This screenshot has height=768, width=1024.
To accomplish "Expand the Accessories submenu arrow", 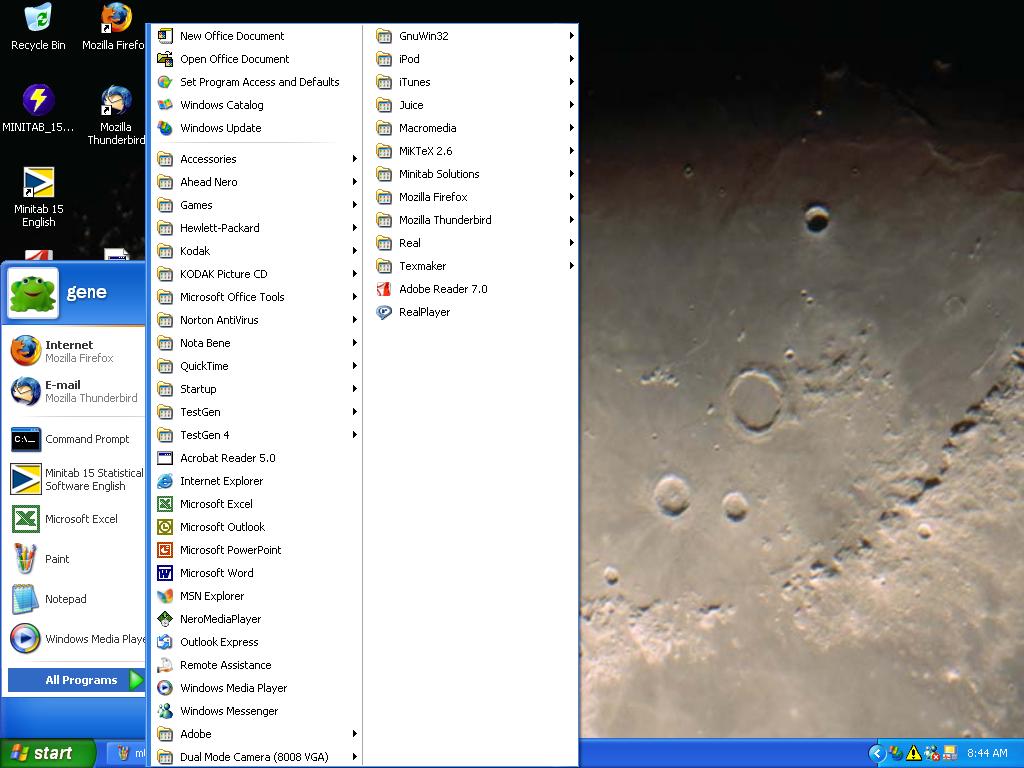I will coord(354,159).
